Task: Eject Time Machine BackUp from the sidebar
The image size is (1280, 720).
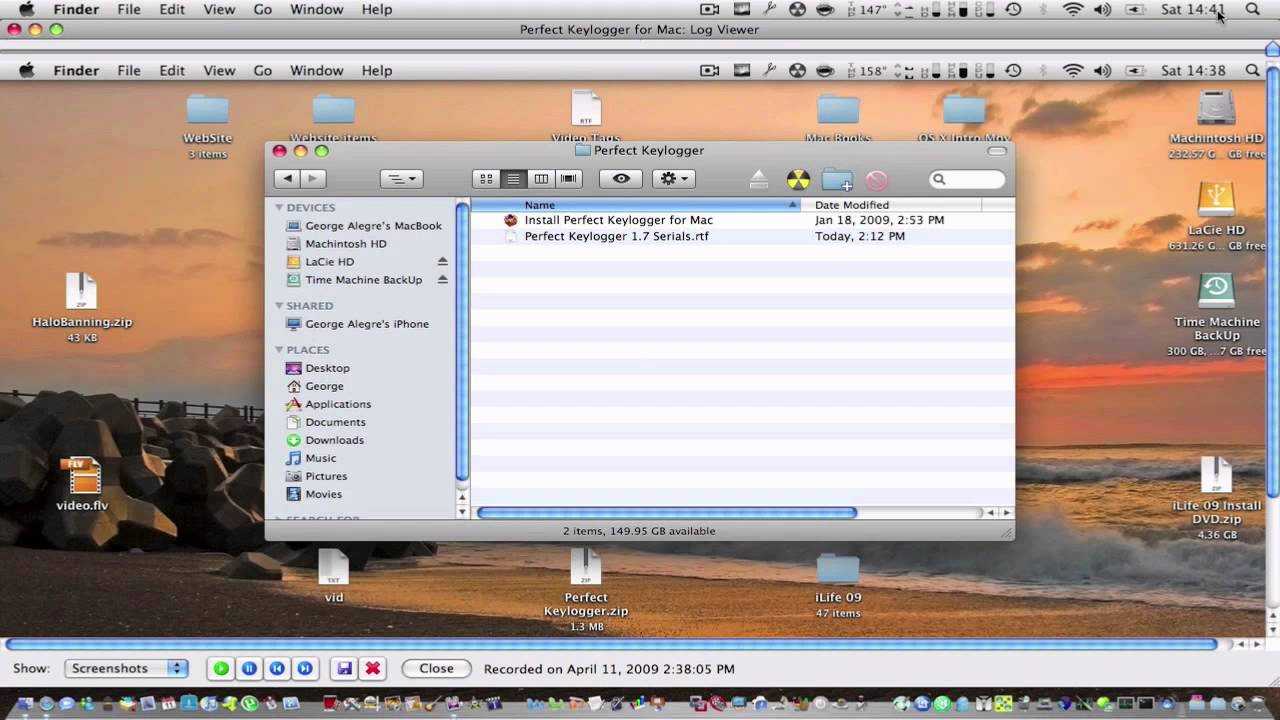Action: (443, 280)
